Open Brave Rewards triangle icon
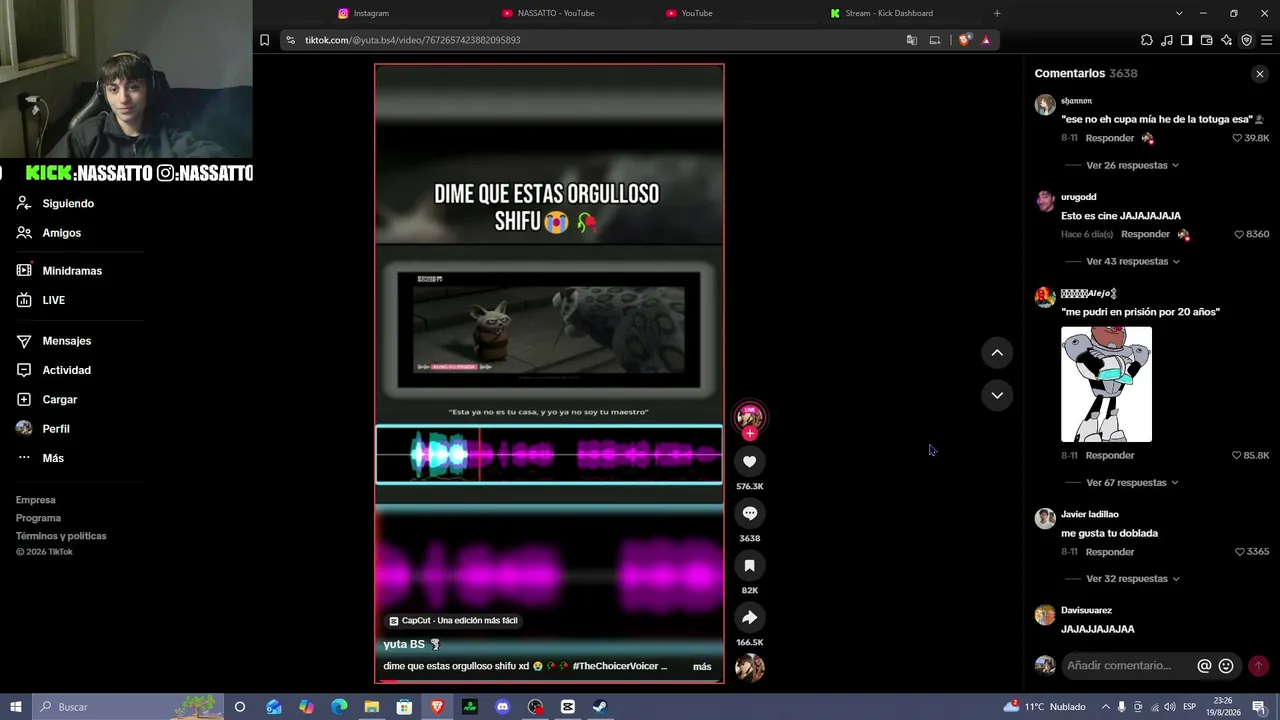This screenshot has height=720, width=1280. (x=986, y=40)
